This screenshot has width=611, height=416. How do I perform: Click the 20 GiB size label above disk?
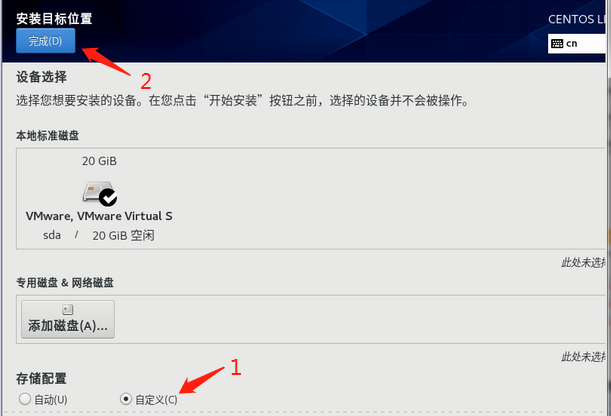coord(99,161)
